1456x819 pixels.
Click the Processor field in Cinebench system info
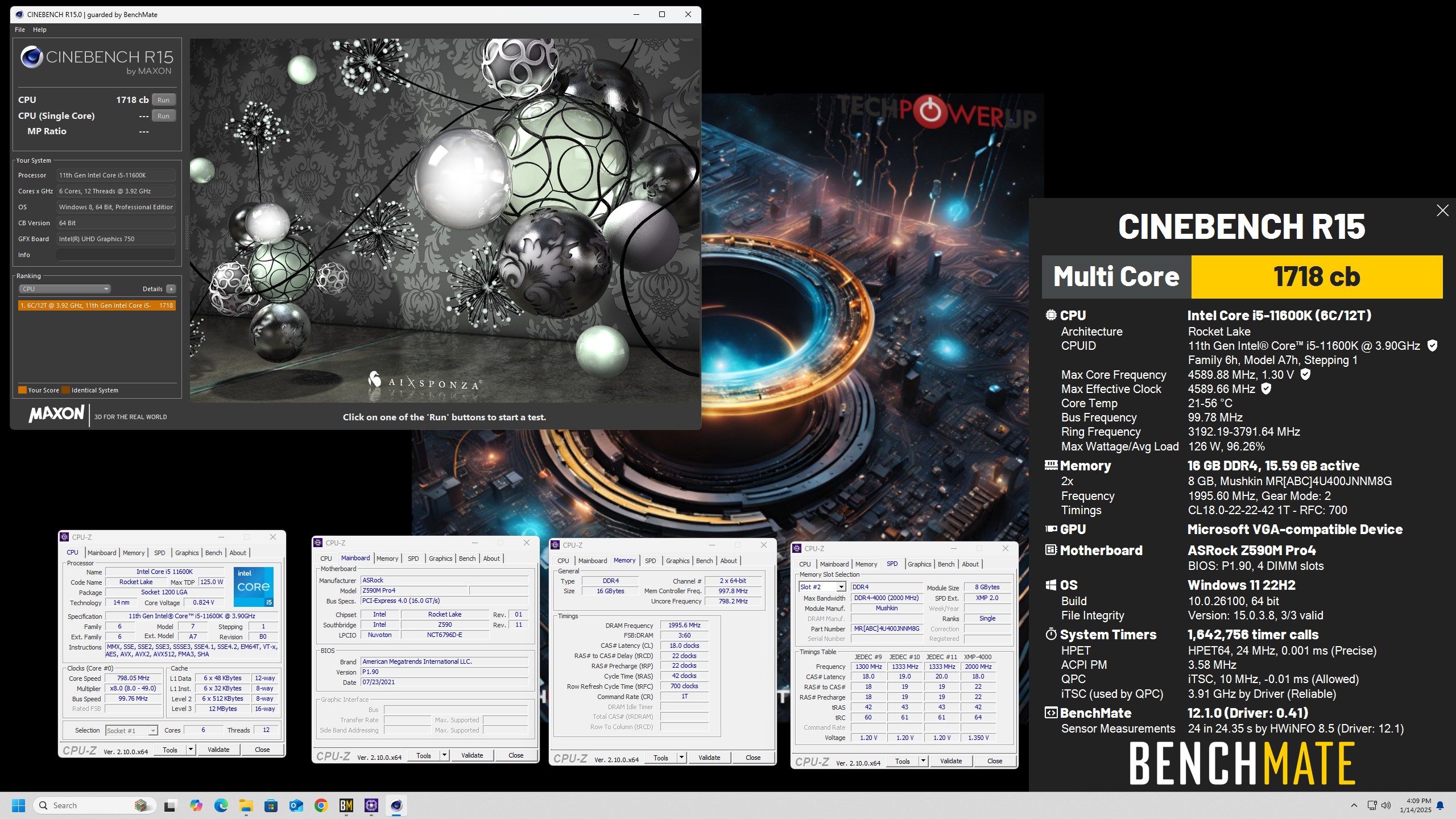tap(116, 175)
